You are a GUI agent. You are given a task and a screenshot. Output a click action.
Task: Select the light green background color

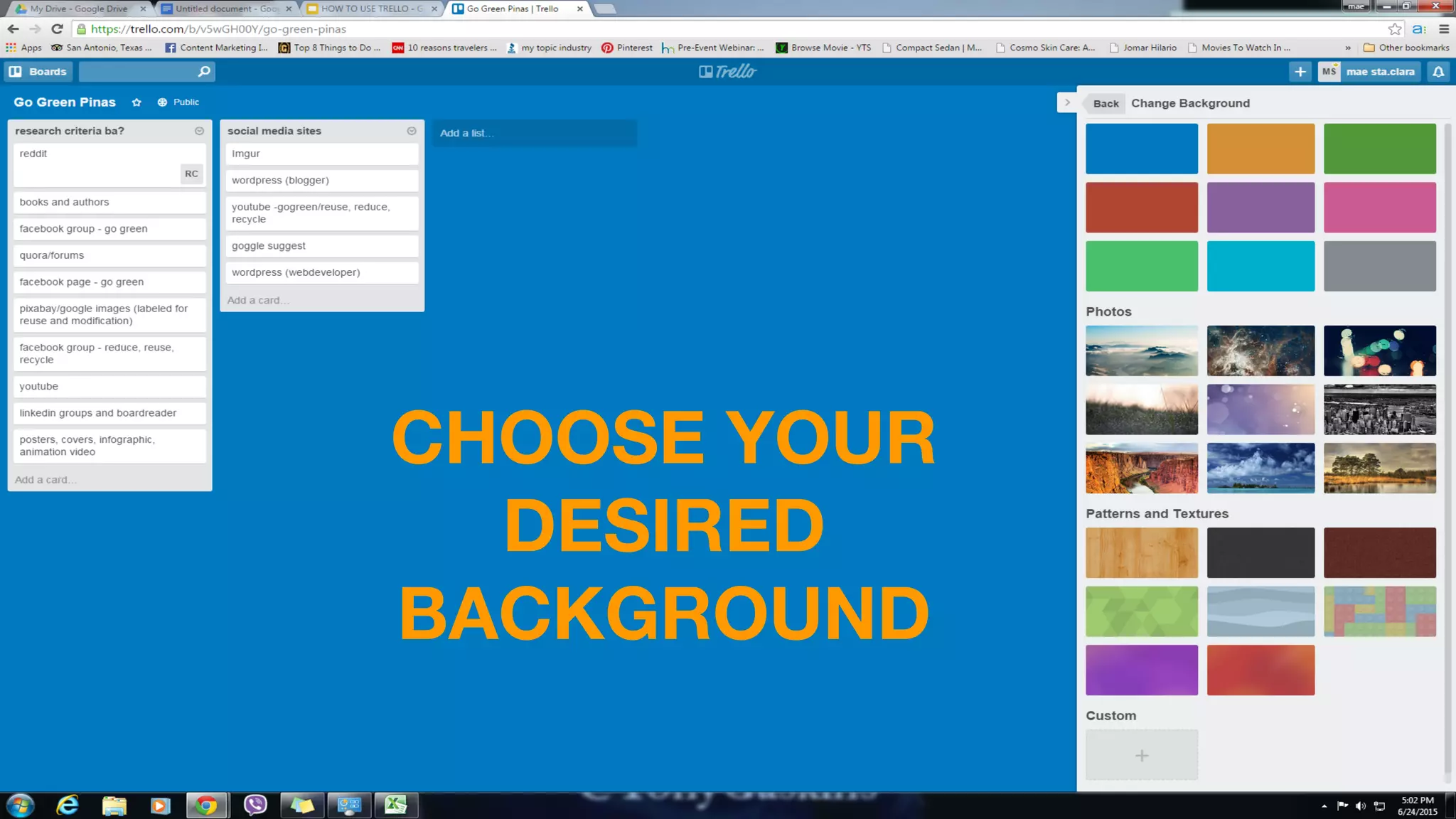pyautogui.click(x=1142, y=266)
